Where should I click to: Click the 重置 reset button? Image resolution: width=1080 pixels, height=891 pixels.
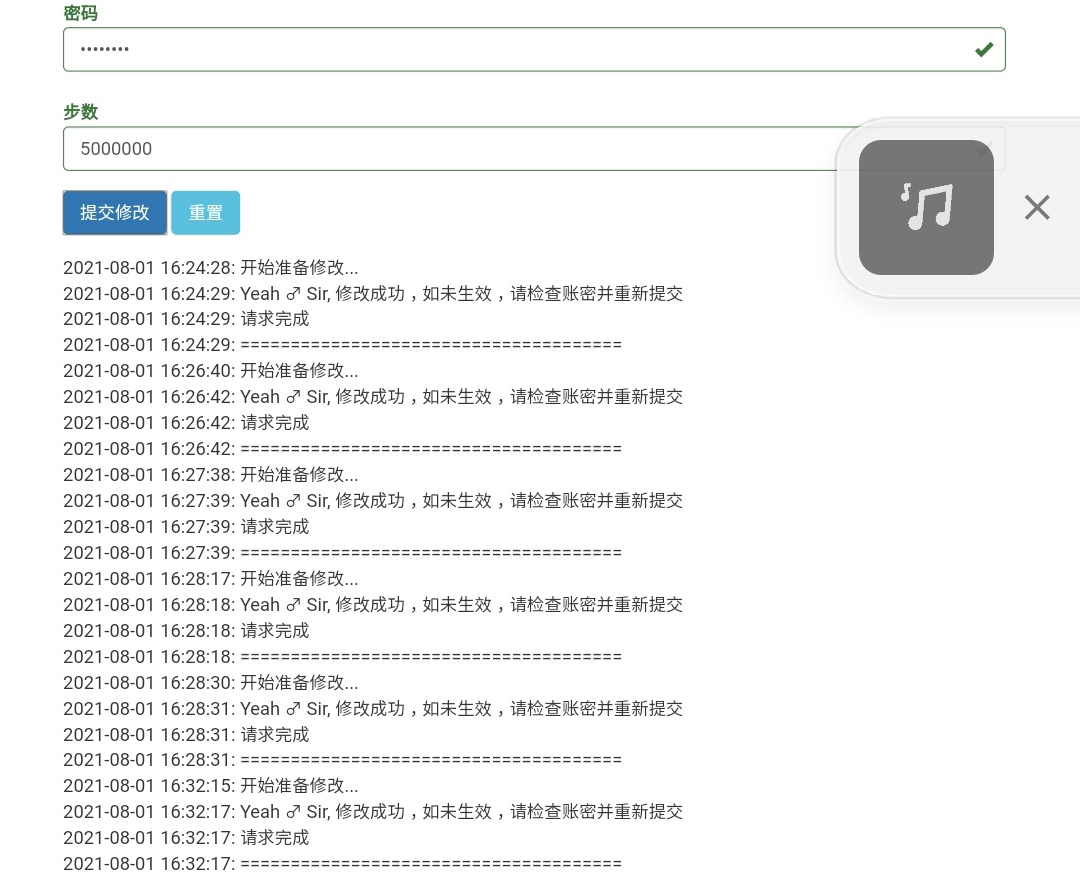(205, 213)
